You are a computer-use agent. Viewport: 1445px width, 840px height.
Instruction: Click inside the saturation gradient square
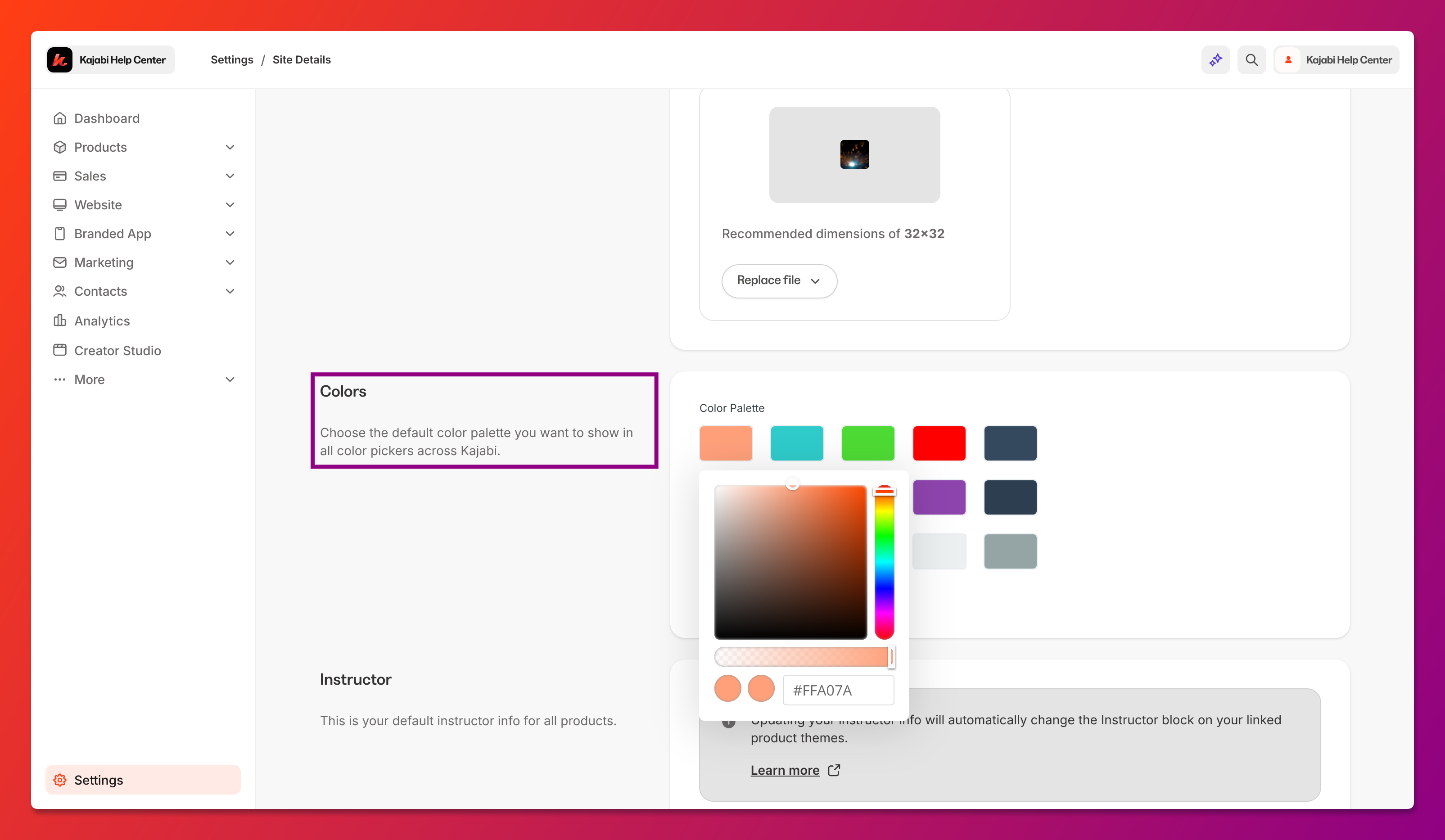click(x=791, y=562)
